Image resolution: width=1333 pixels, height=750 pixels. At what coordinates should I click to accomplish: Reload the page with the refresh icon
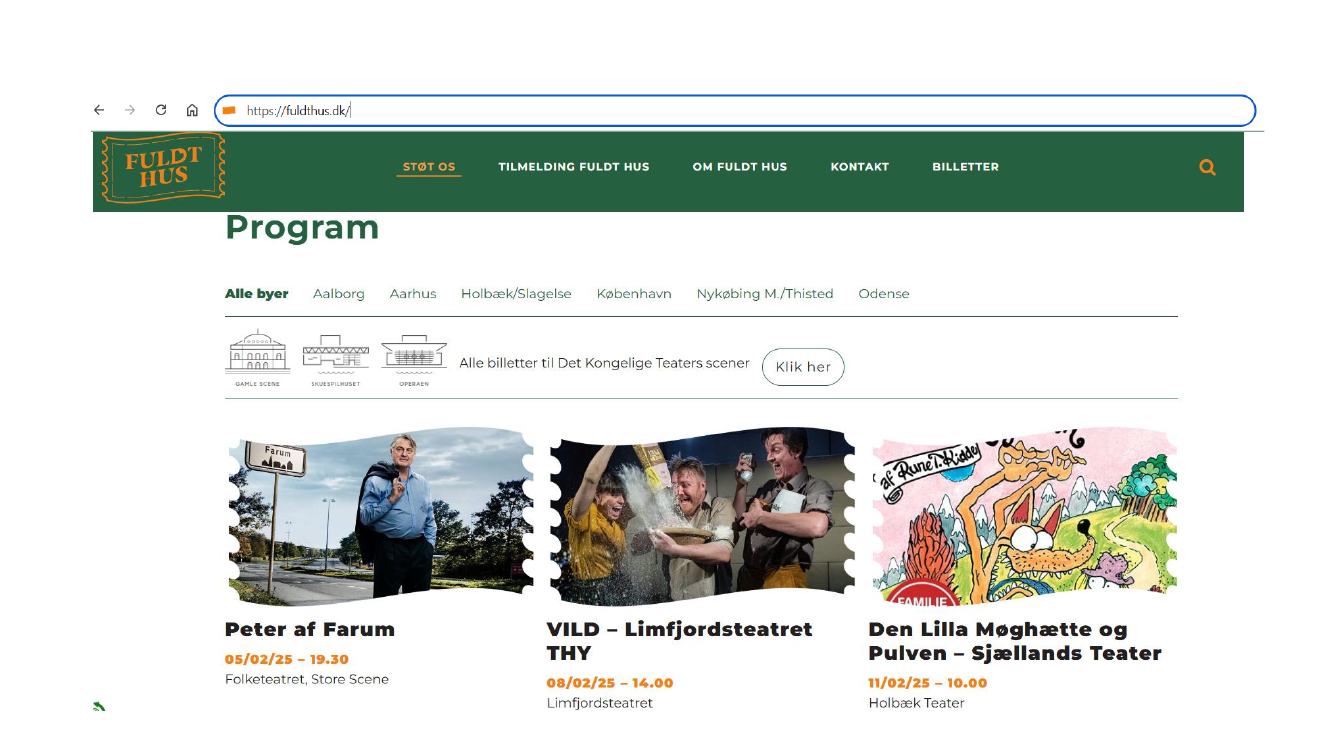(161, 110)
